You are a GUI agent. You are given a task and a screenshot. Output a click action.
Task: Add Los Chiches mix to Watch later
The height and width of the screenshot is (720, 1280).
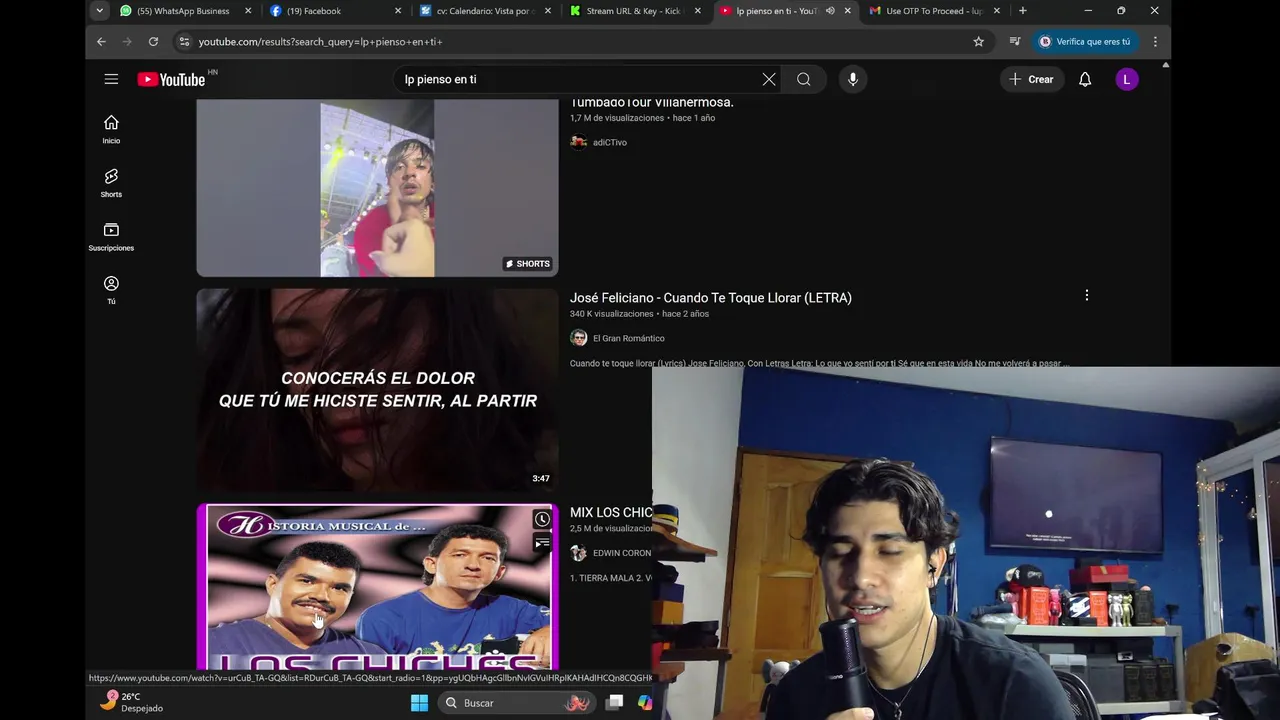(x=542, y=519)
